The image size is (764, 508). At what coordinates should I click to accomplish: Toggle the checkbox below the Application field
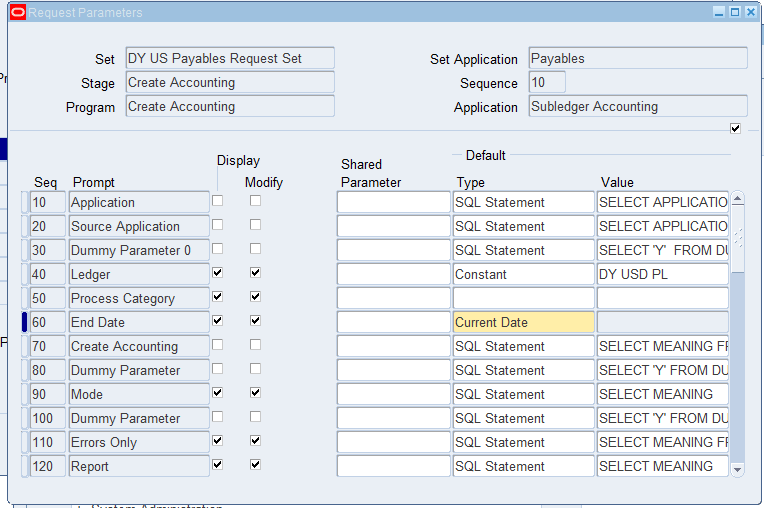(735, 129)
